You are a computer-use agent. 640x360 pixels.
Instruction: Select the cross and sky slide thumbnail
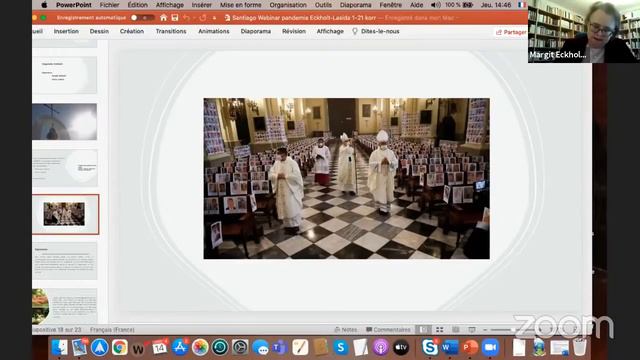(x=64, y=122)
